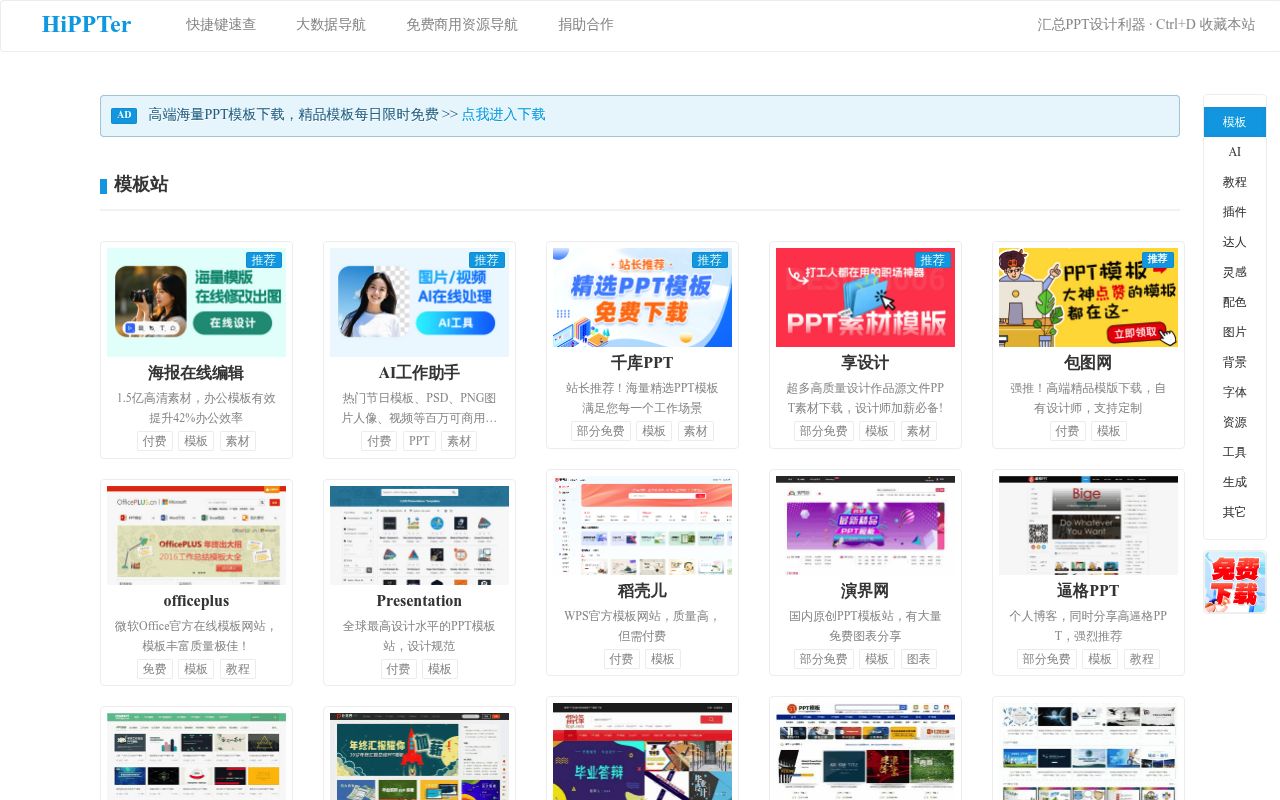Viewport: 1280px width, 800px height.
Task: Click the 模板 tag under 包图网
Action: [1108, 431]
